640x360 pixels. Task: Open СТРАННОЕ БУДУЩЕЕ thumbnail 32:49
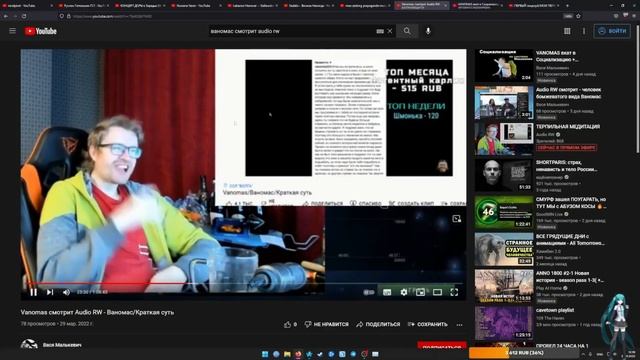[x=504, y=249]
